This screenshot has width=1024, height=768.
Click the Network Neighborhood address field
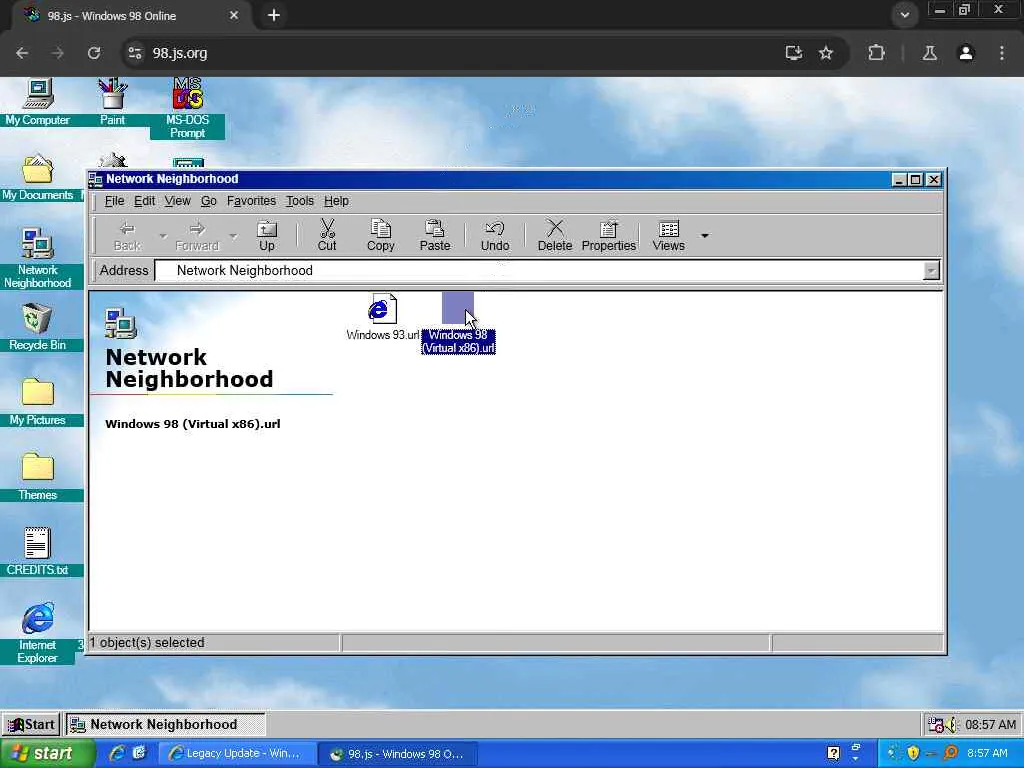coord(539,270)
